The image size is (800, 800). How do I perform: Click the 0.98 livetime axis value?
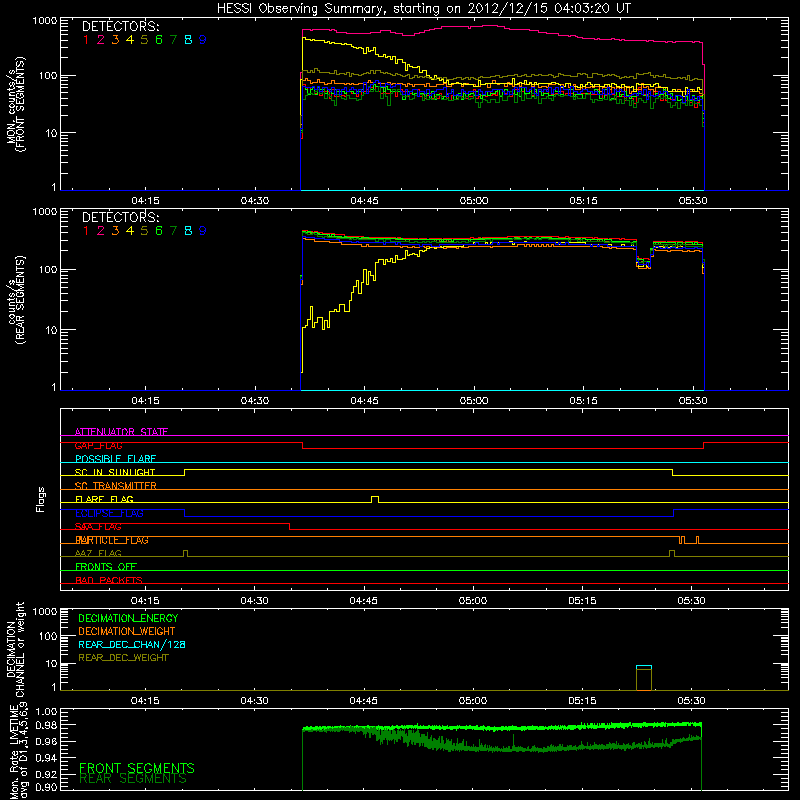(x=45, y=725)
